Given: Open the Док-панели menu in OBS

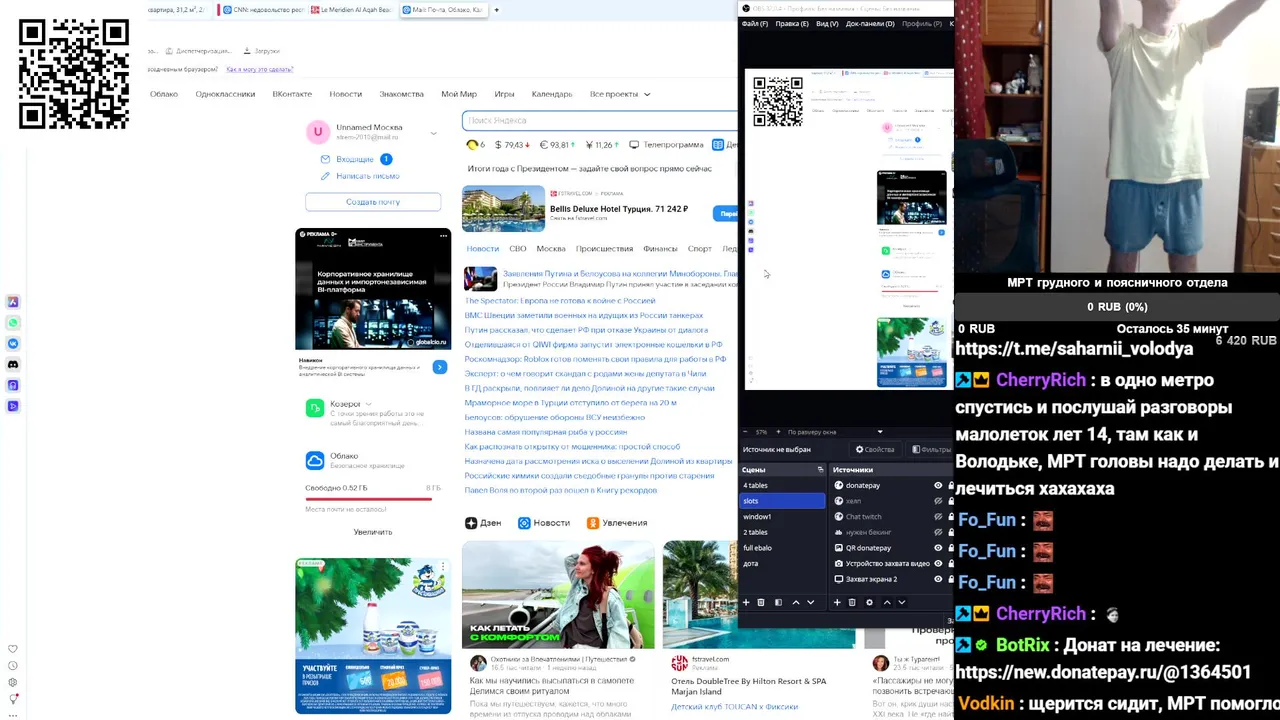Looking at the screenshot, I should pyautogui.click(x=870, y=24).
